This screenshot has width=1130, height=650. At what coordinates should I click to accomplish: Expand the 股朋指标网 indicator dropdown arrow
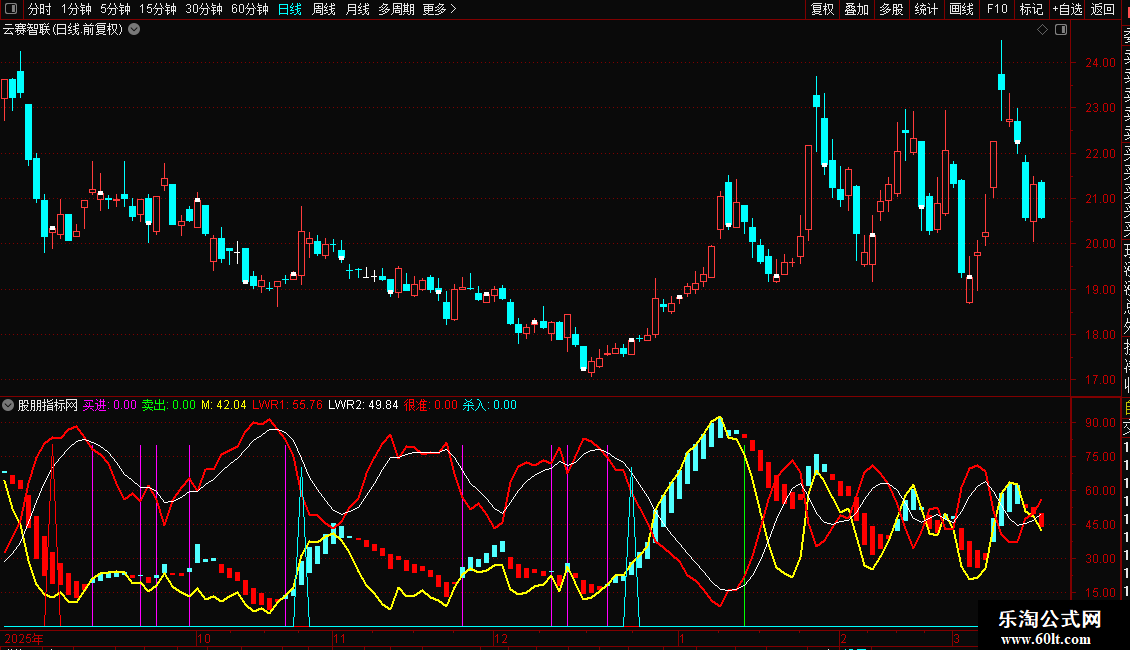click(x=8, y=405)
